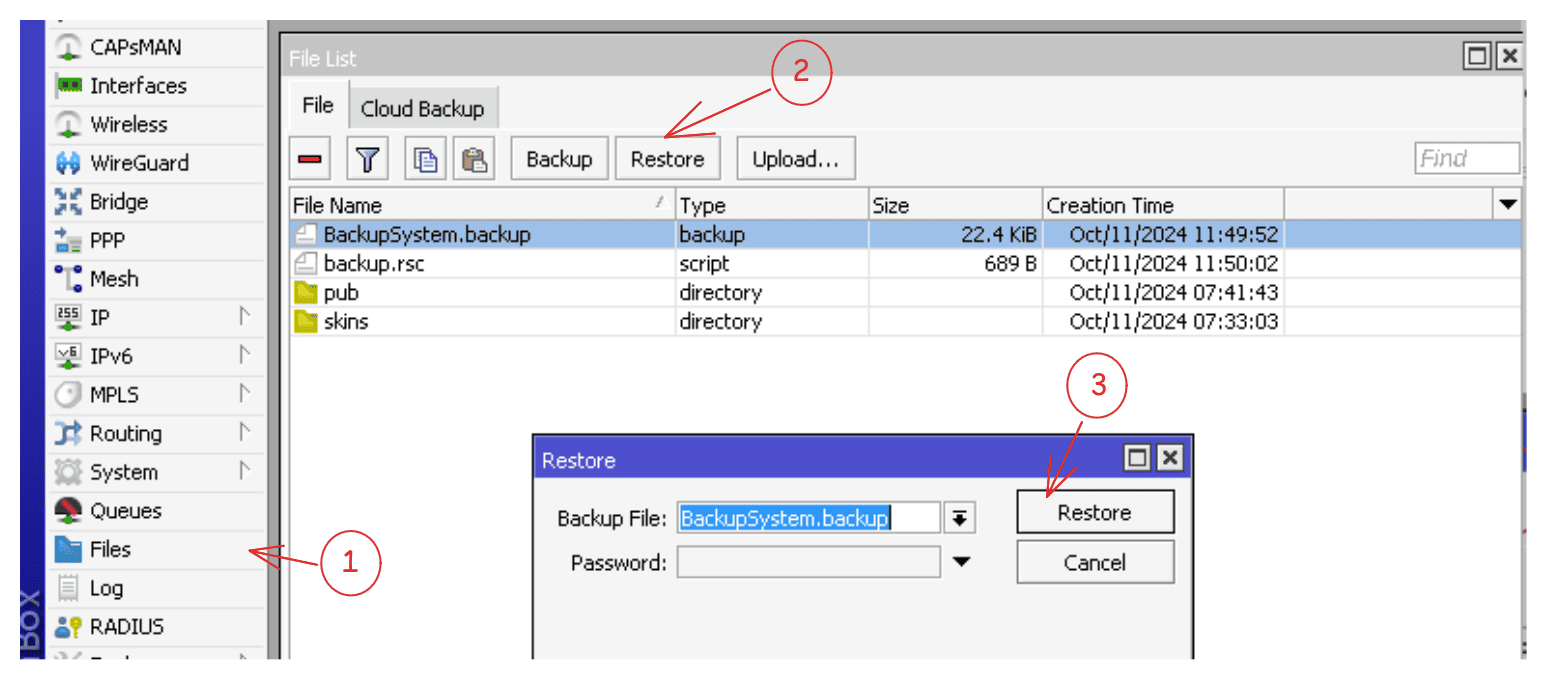The image size is (1546, 679).
Task: Click the backup.rsc file icon
Action: (x=304, y=264)
